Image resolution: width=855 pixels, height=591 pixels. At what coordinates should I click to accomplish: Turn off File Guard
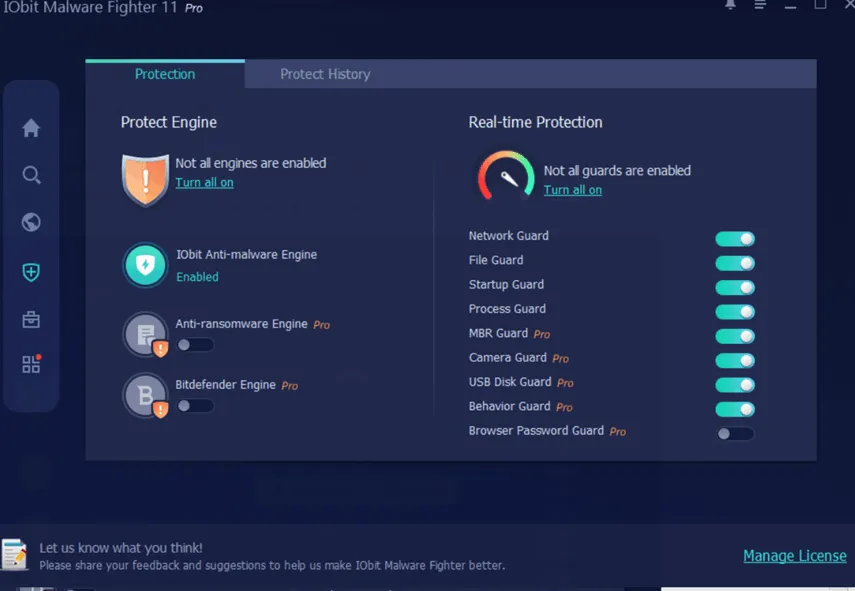pos(735,262)
